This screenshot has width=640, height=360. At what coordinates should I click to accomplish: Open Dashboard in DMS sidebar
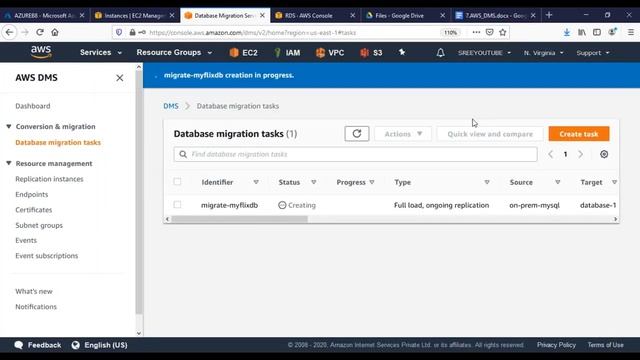pos(33,106)
